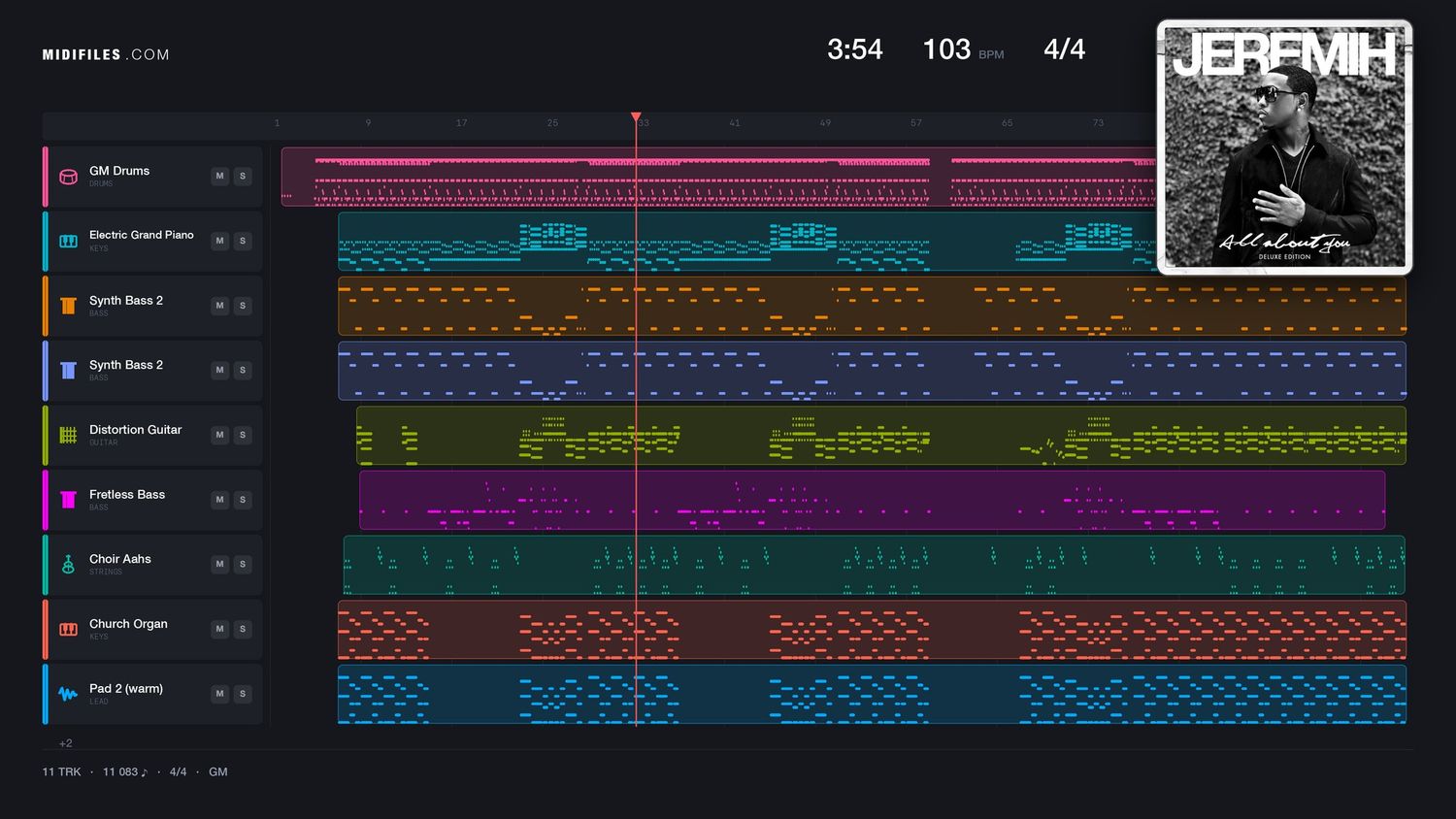The height and width of the screenshot is (819, 1456).
Task: Solo the blue Synth Bass 2 track
Action: click(243, 370)
